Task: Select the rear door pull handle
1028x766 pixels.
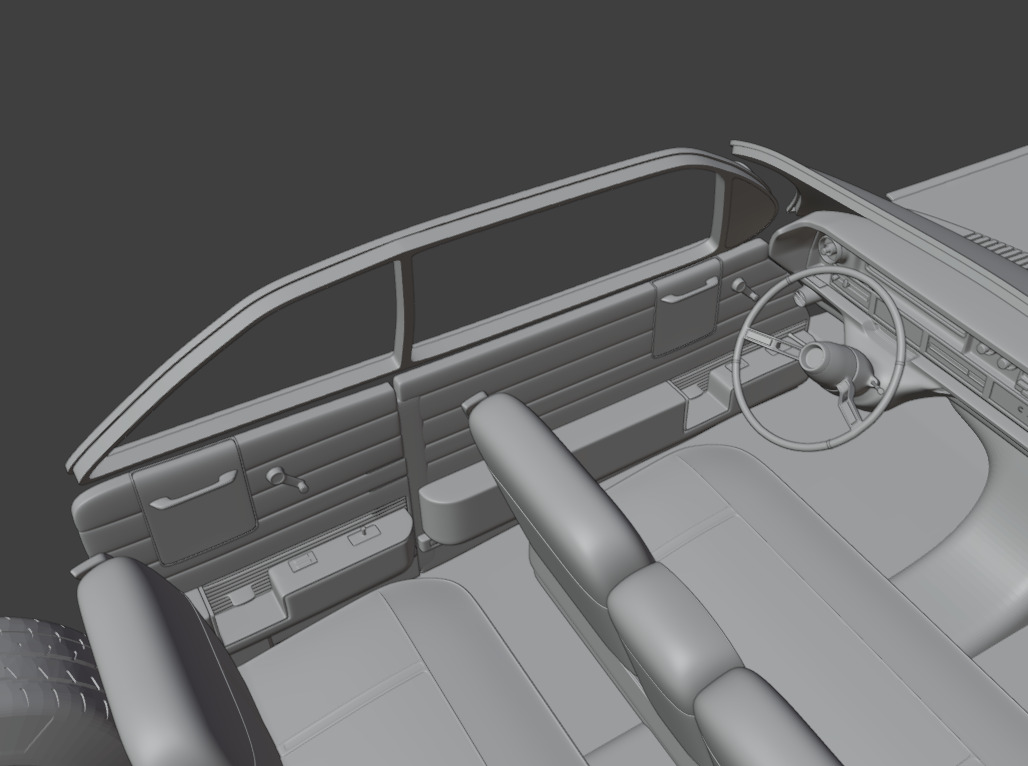Action: click(x=192, y=490)
